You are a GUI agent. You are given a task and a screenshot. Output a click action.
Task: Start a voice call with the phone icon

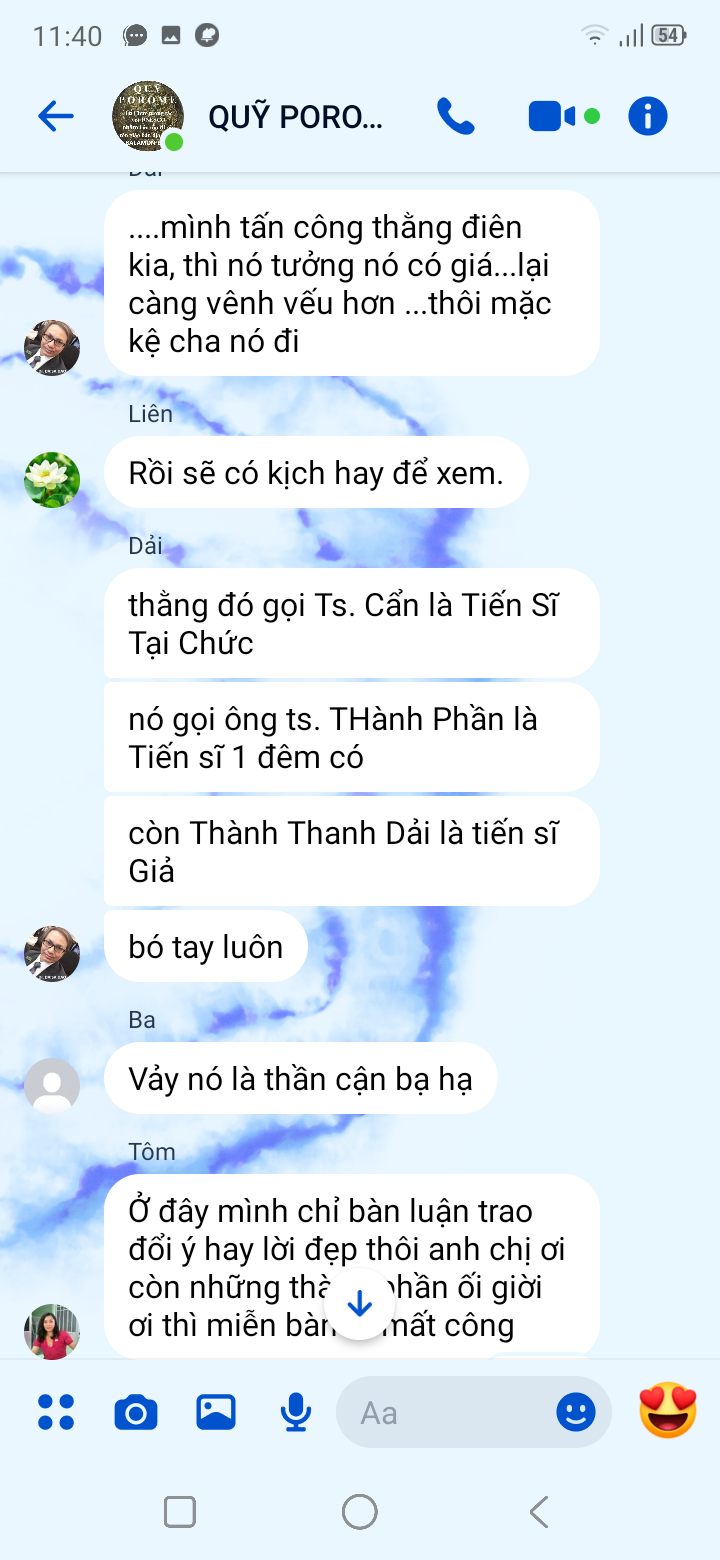coord(456,117)
